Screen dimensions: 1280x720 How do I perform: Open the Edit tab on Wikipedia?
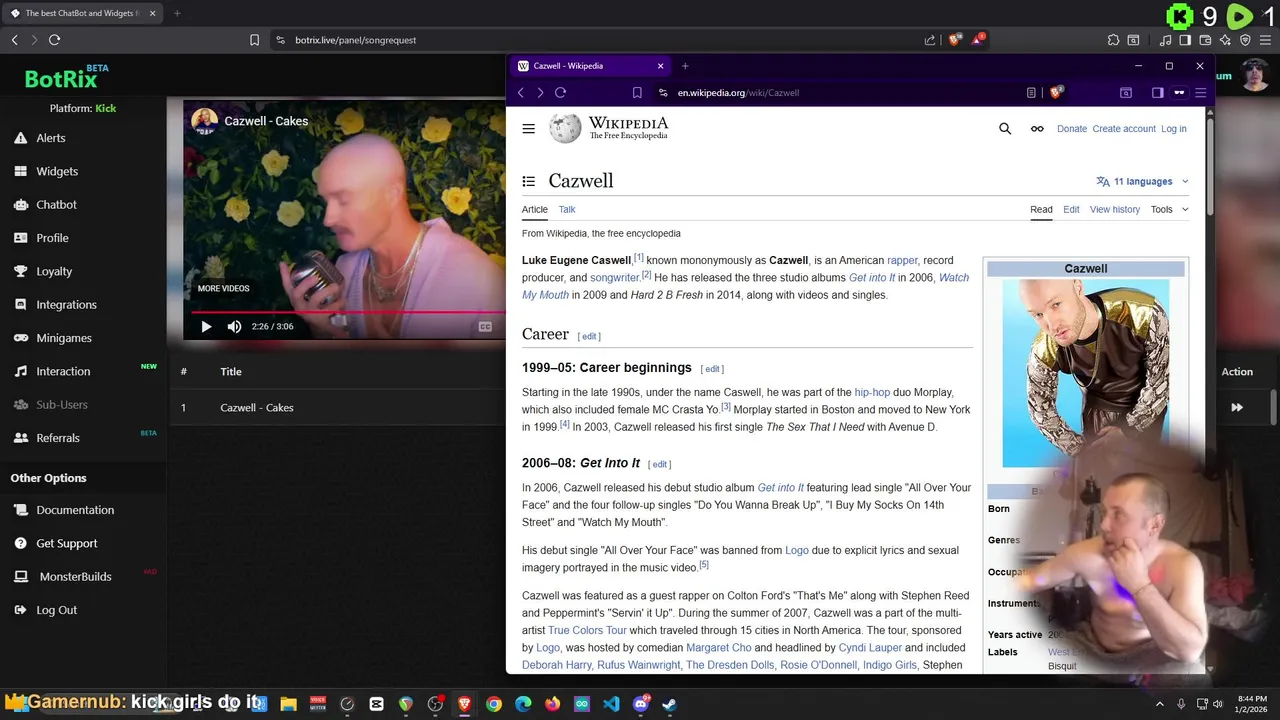1071,209
